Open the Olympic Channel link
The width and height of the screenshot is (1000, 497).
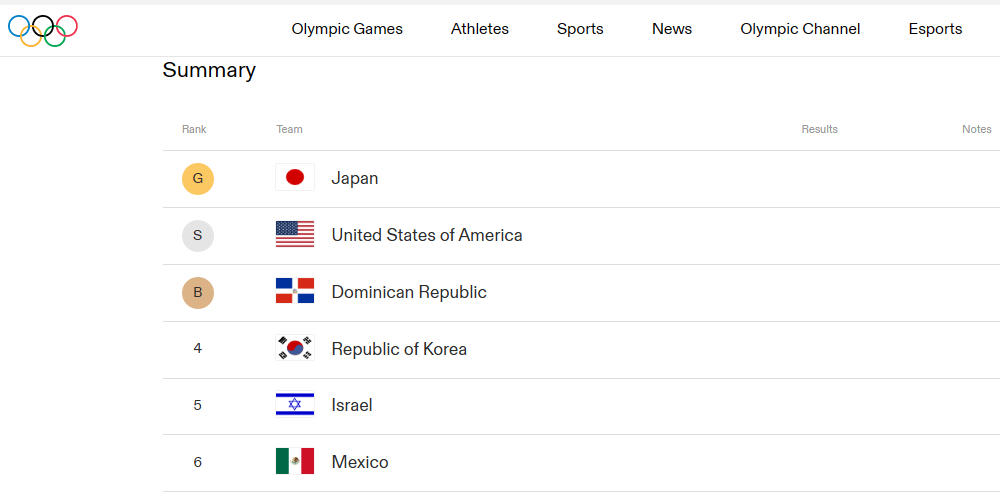tap(800, 29)
